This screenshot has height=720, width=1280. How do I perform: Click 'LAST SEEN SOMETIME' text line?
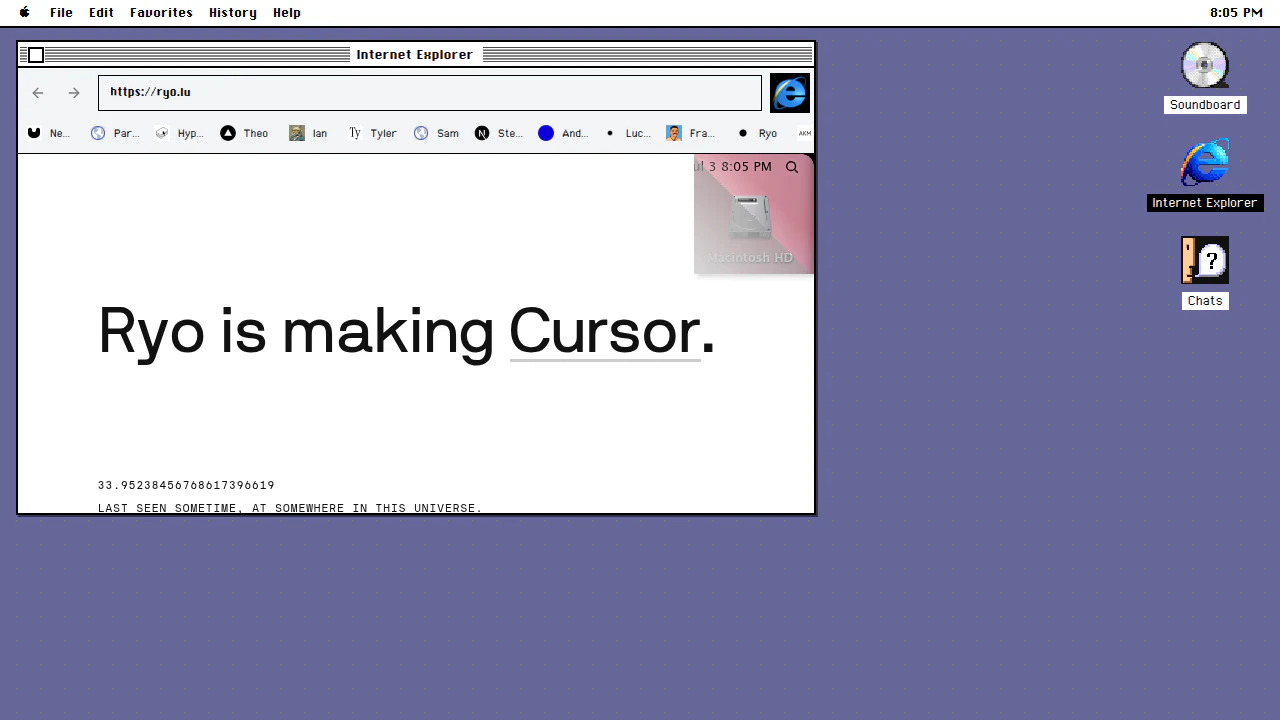click(290, 508)
